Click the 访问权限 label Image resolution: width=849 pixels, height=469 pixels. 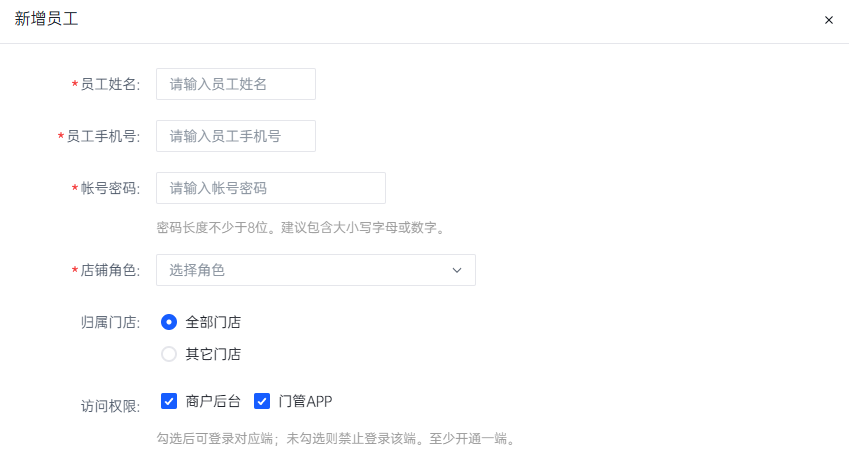110,406
